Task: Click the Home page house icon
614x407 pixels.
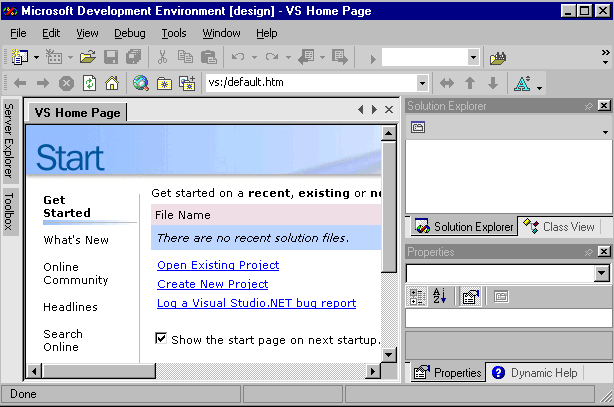Action: [x=112, y=83]
